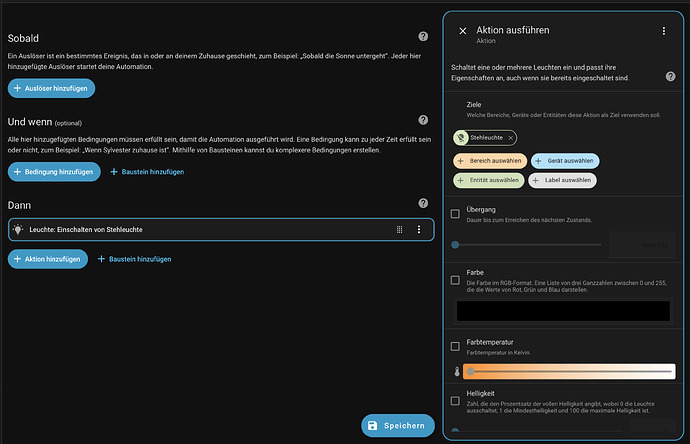
Task: Open the Leuchte action row overflow menu
Action: [419, 229]
